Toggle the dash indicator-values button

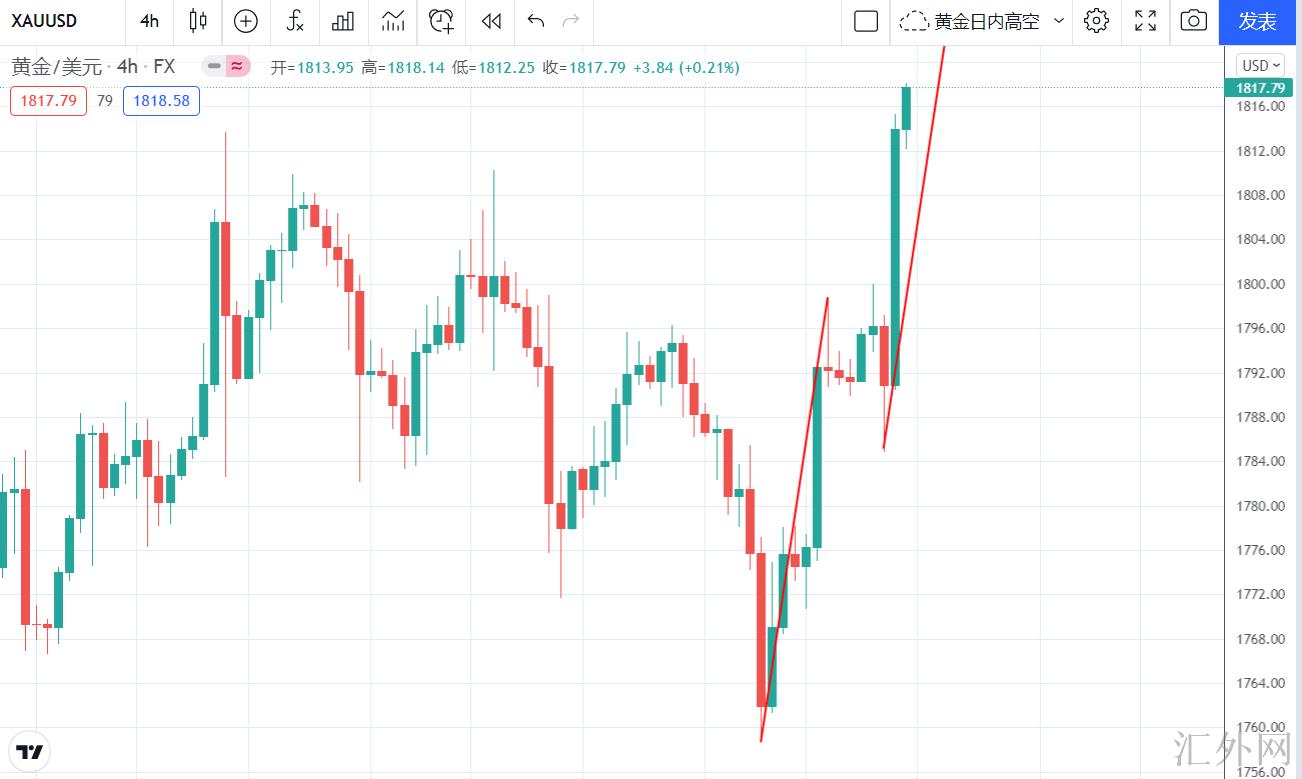214,67
